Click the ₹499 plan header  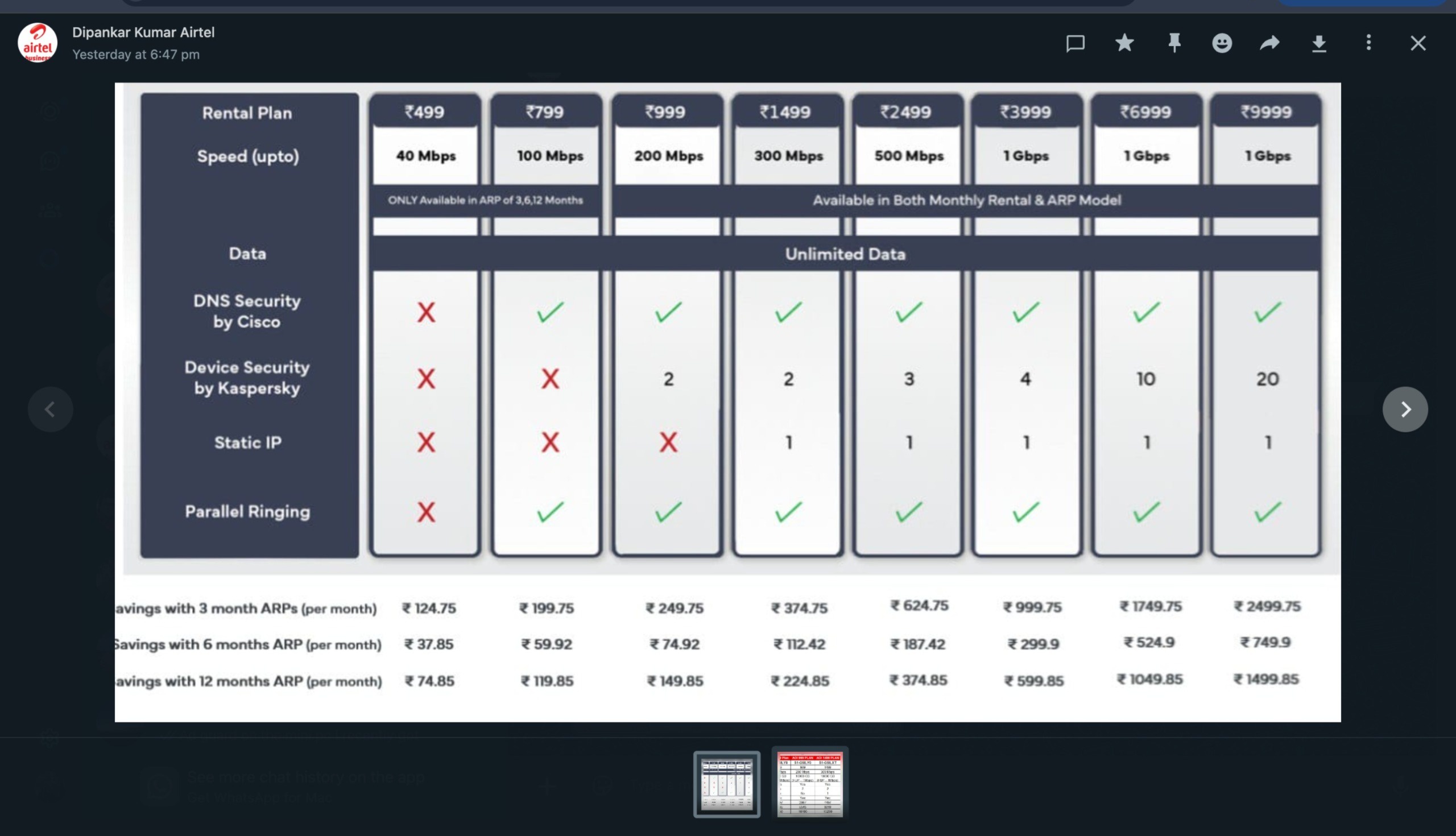(425, 112)
